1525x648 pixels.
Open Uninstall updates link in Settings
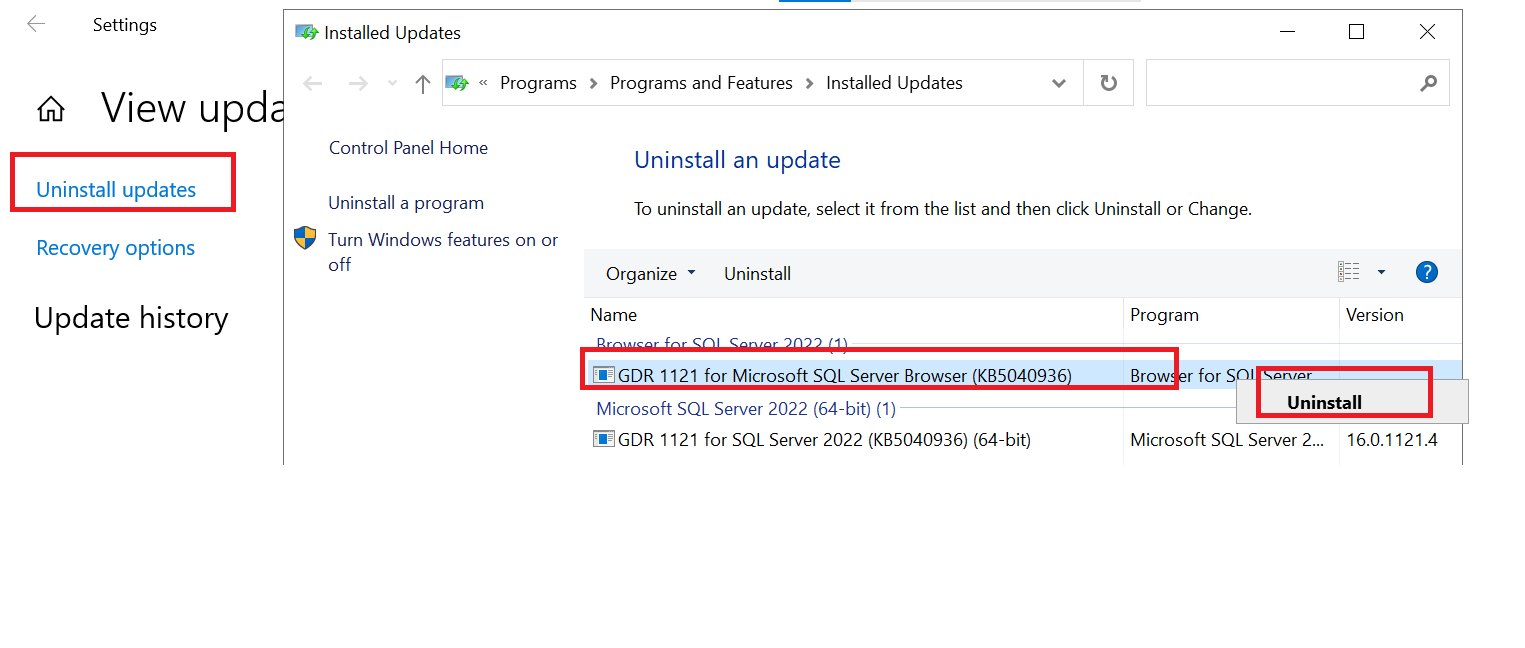point(116,190)
